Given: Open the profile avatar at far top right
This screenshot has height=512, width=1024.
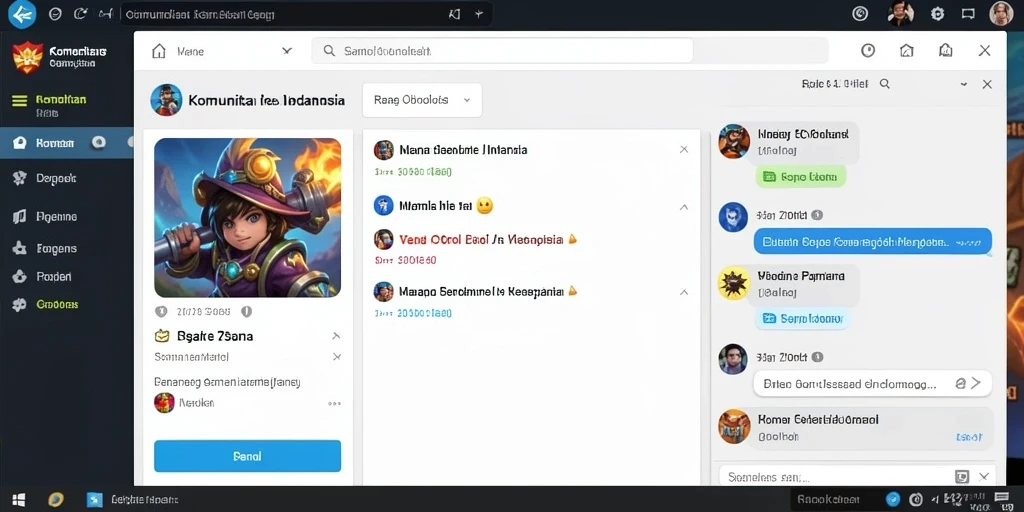Looking at the screenshot, I should [x=1000, y=13].
